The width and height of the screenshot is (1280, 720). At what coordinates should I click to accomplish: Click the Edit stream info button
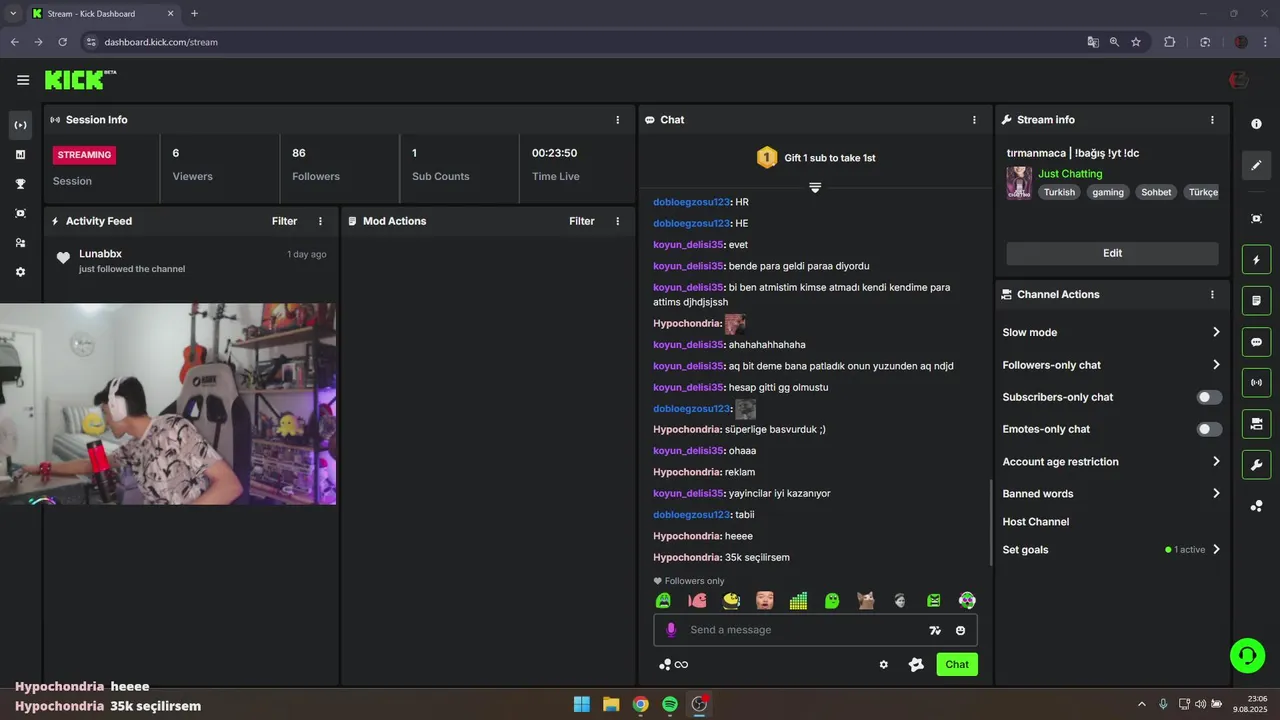pos(1112,253)
